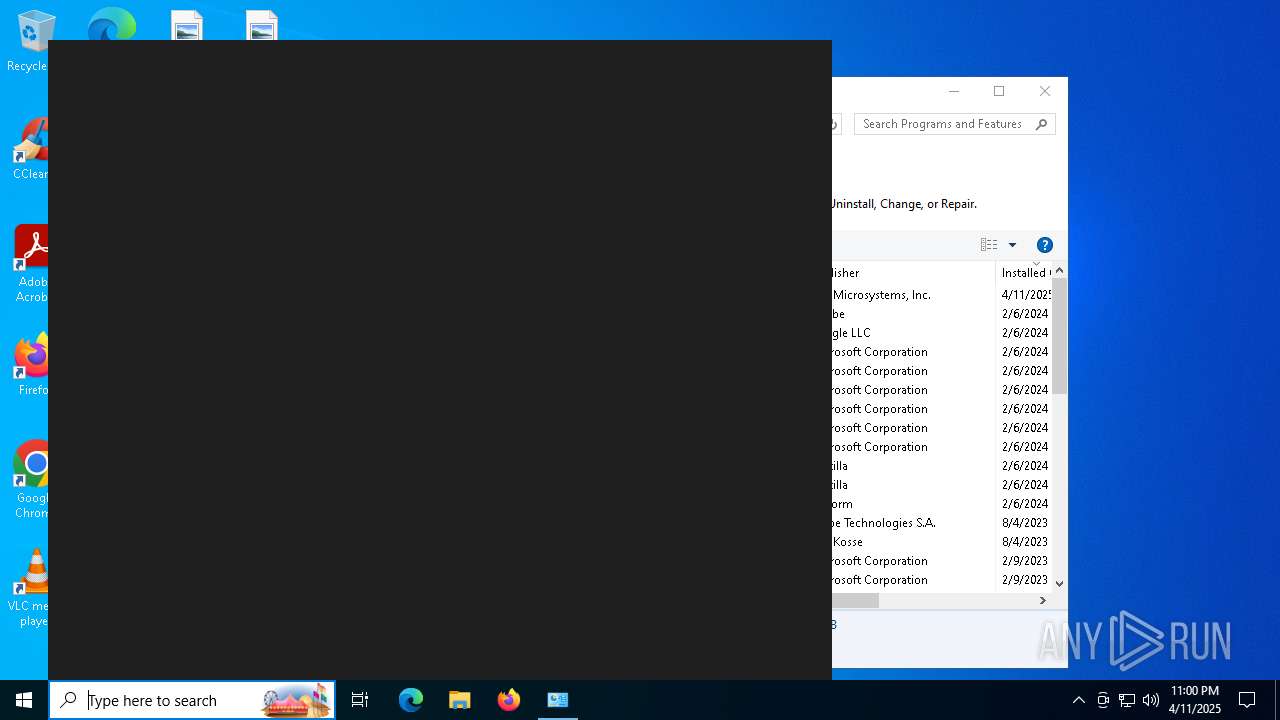Viewport: 1280px width, 720px height.
Task: Open the taskbar clock showing 11:00 PM
Action: (1195, 700)
